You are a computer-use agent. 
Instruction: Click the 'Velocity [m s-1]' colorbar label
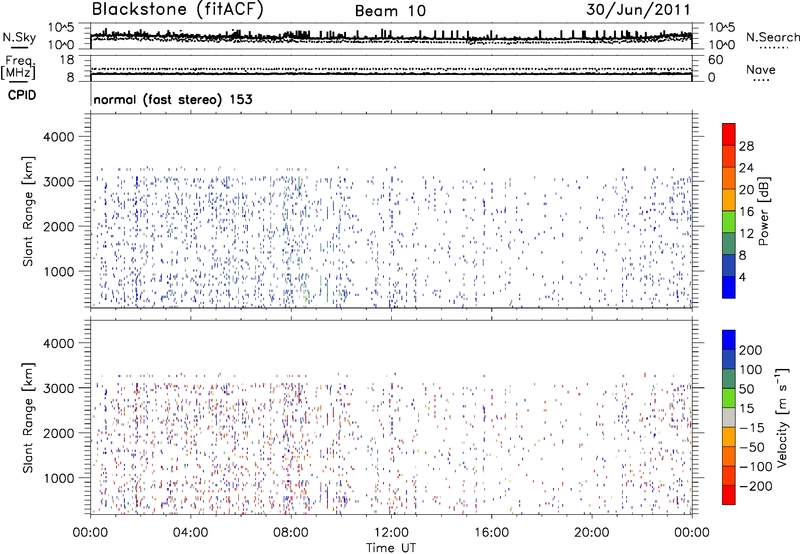tap(782, 417)
